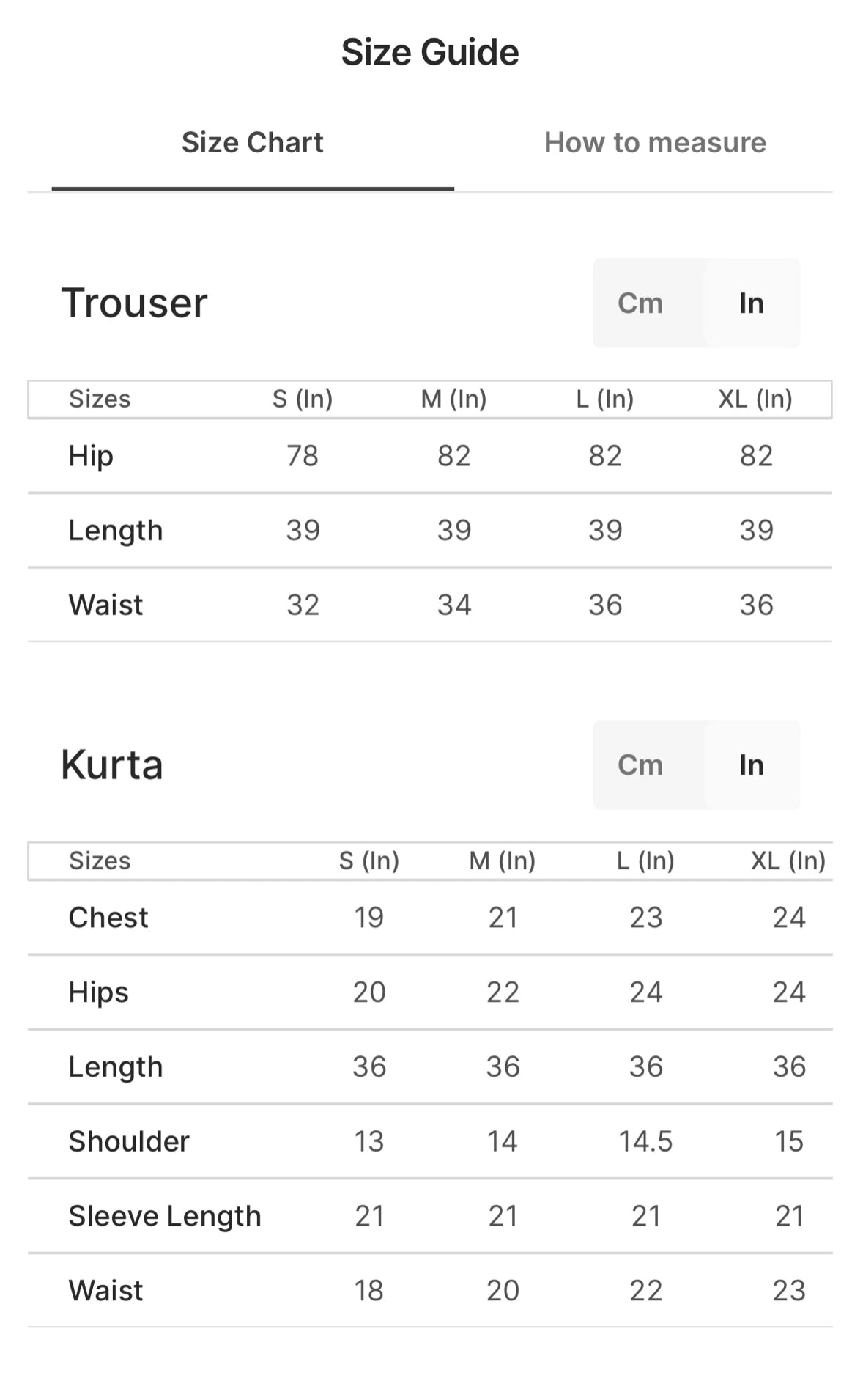The height and width of the screenshot is (1400, 863).
Task: Select In units for Kurta chart
Action: [x=751, y=765]
